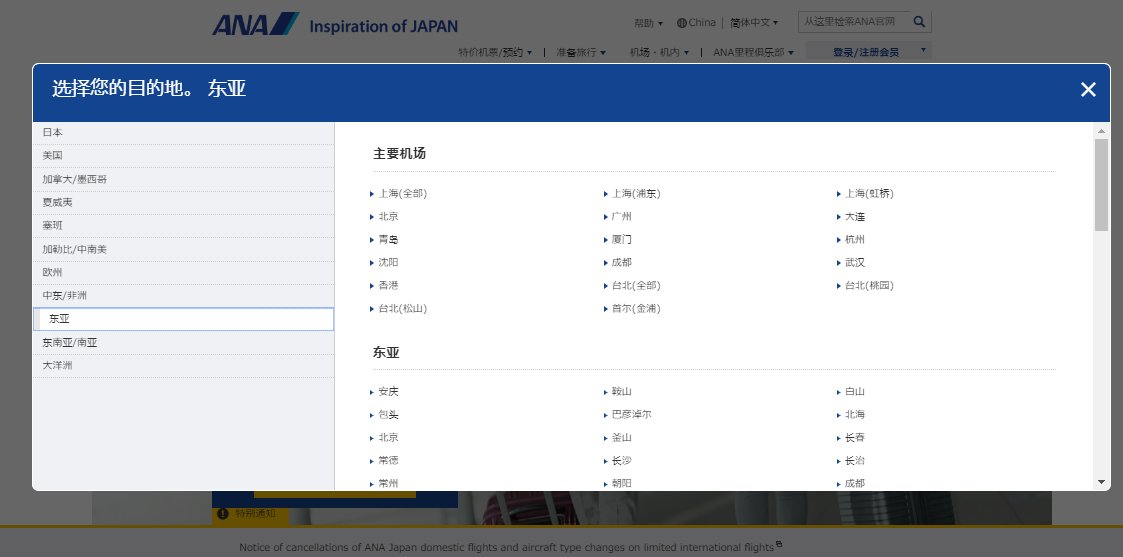1123x557 pixels.
Task: Choose 厦门 as destination
Action: tap(622, 240)
